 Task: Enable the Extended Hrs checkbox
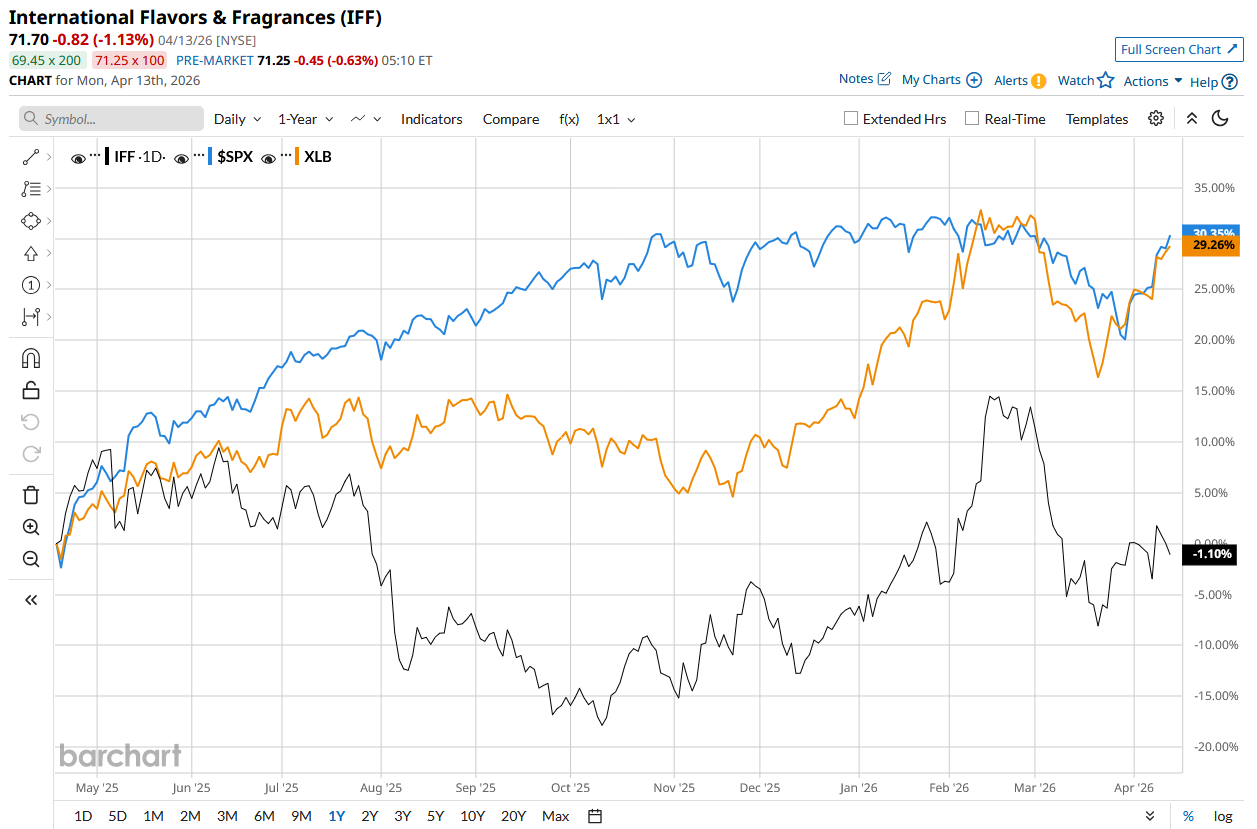coord(851,118)
